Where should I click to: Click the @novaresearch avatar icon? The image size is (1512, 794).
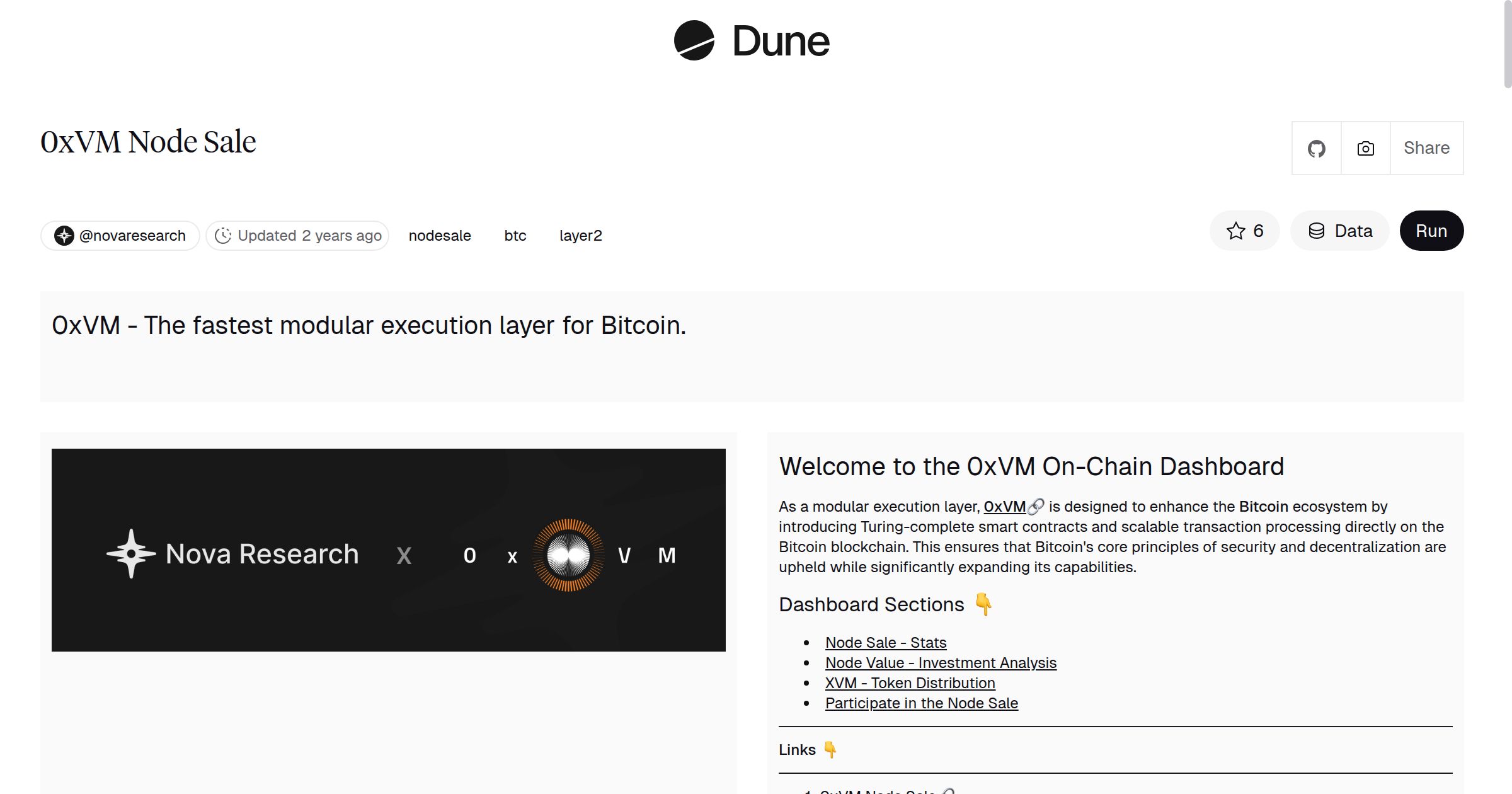pyautogui.click(x=64, y=234)
